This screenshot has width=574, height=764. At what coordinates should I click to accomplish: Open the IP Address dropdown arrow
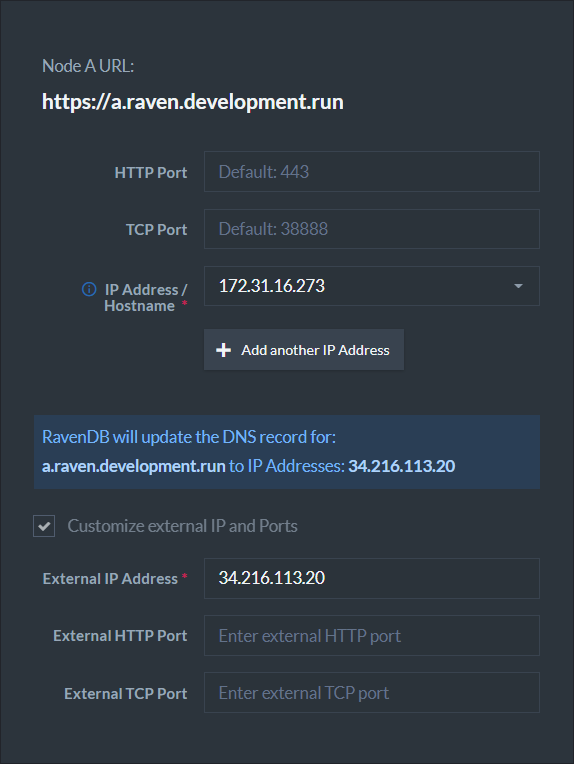(x=518, y=286)
